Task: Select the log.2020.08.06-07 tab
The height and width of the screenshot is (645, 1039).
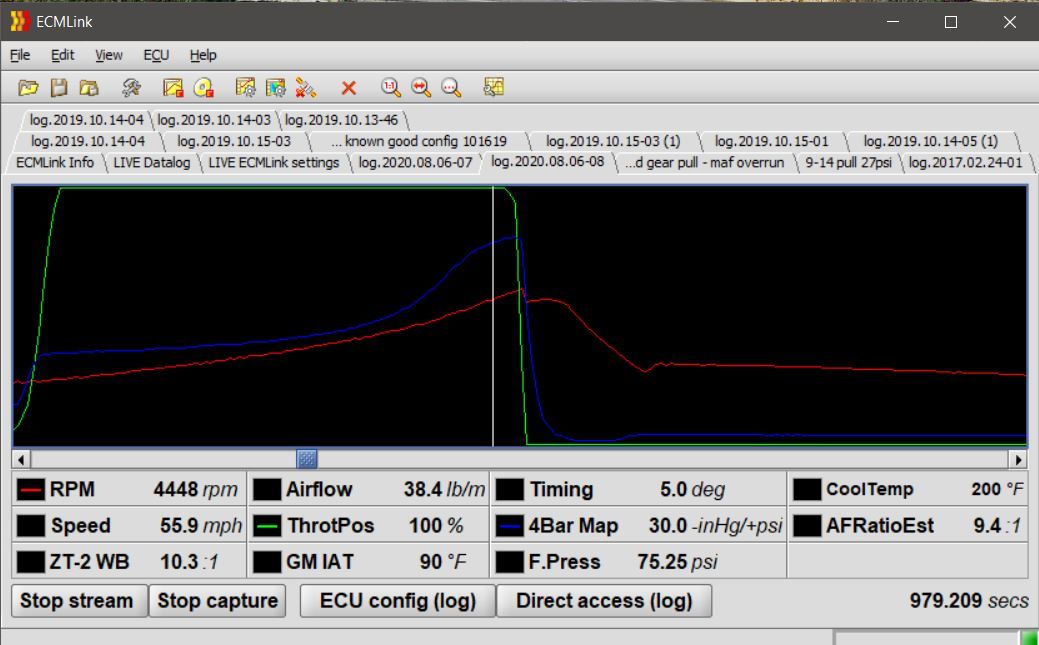Action: tap(415, 162)
